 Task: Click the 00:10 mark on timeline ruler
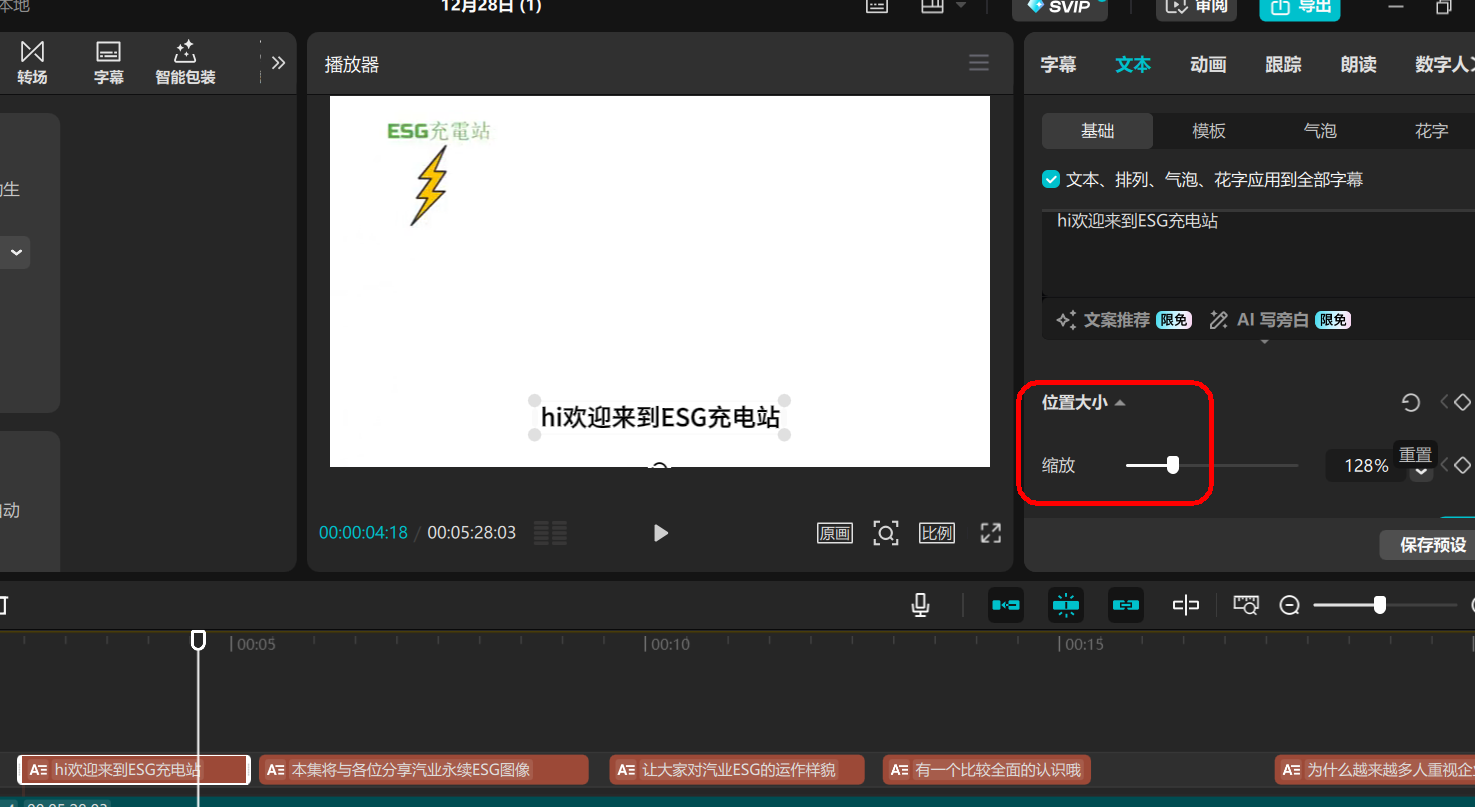pyautogui.click(x=670, y=645)
